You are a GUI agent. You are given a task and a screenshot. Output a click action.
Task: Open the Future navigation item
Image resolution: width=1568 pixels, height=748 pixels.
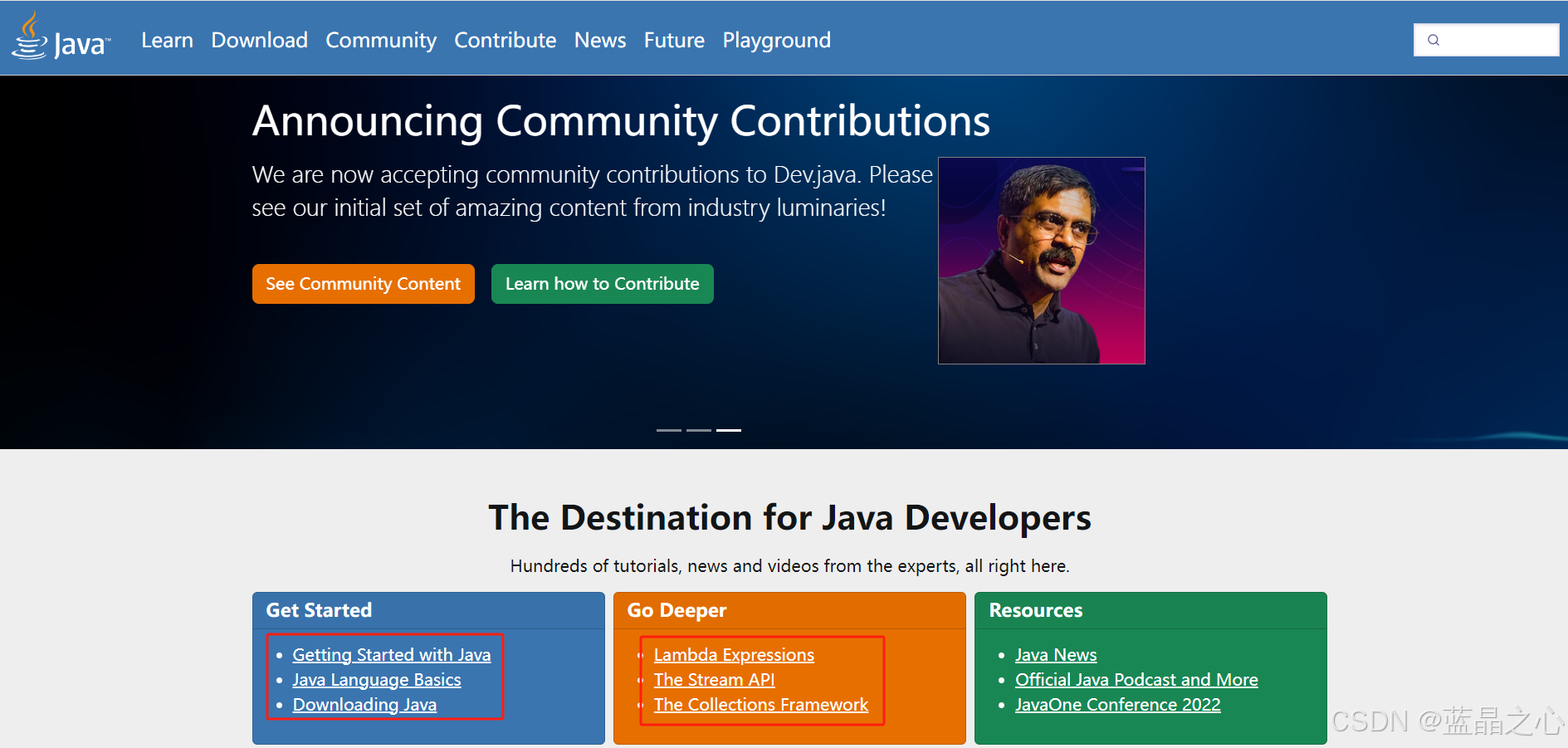[x=674, y=40]
